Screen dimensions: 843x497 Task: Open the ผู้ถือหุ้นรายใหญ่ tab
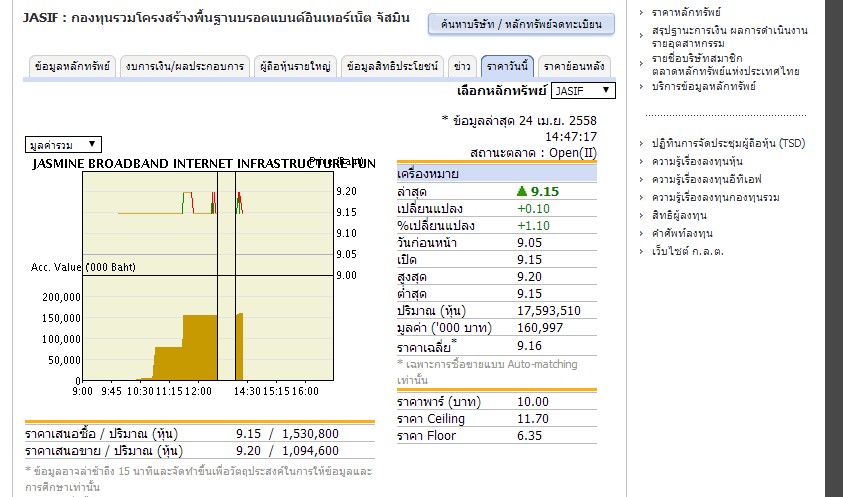(295, 67)
